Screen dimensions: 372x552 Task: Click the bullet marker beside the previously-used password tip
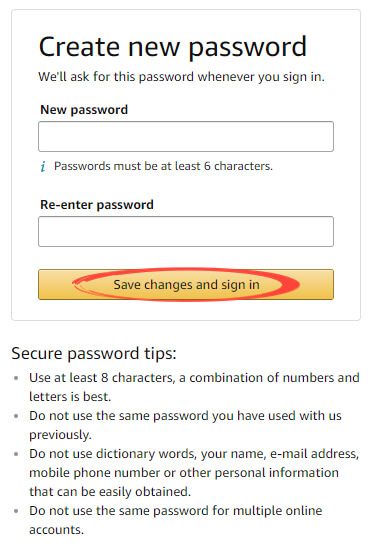[x=16, y=416]
